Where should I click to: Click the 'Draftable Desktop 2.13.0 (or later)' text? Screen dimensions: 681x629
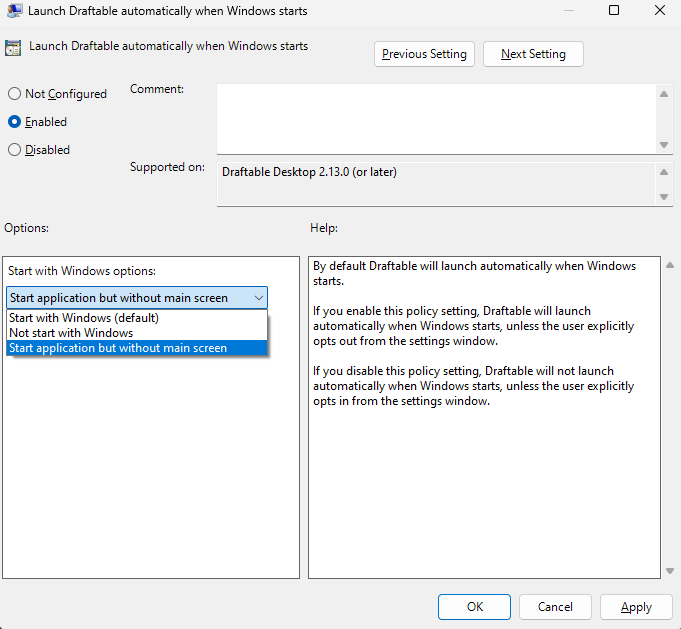pyautogui.click(x=309, y=172)
